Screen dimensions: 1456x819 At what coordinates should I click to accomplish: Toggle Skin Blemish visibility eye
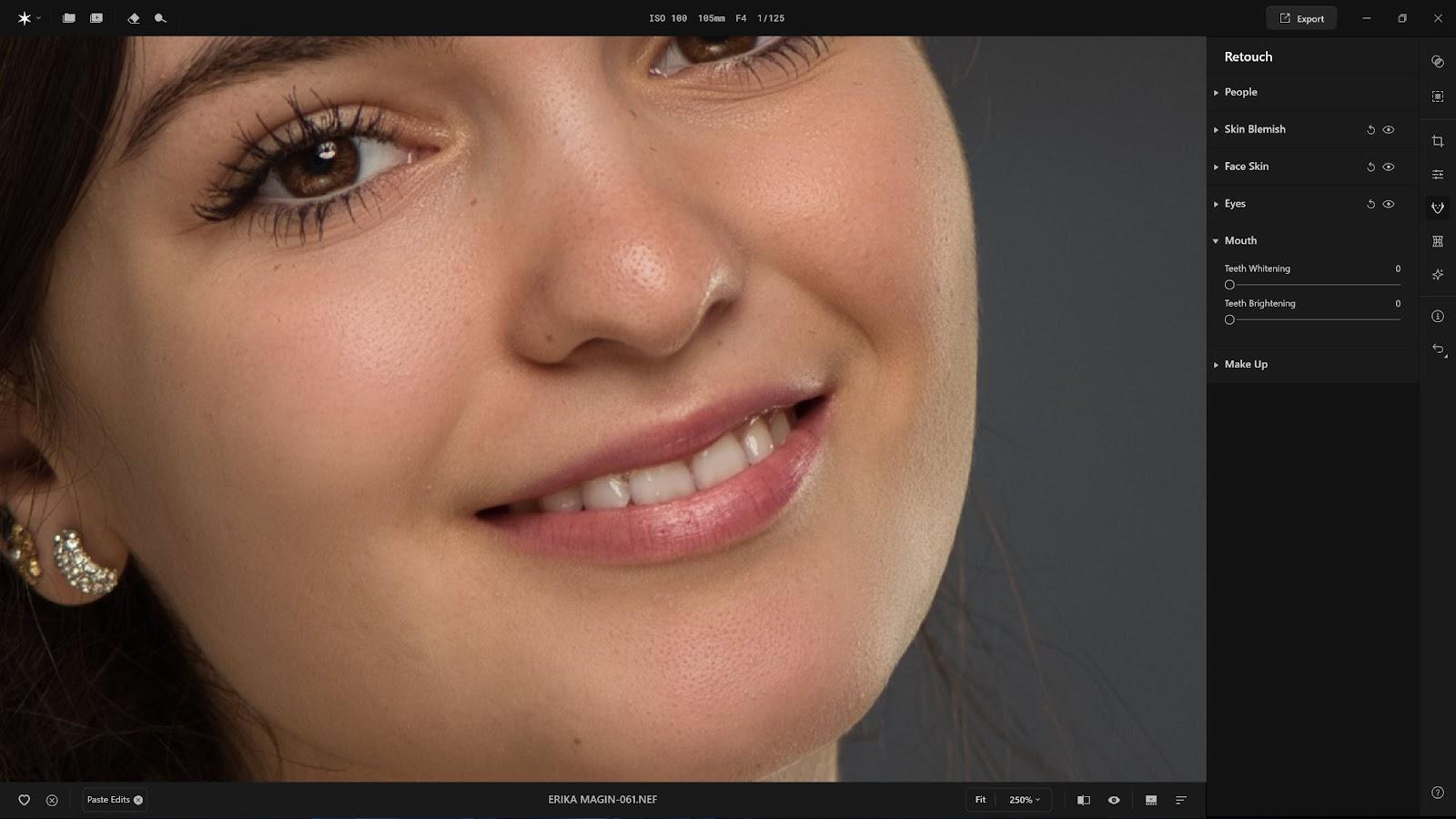[1389, 130]
